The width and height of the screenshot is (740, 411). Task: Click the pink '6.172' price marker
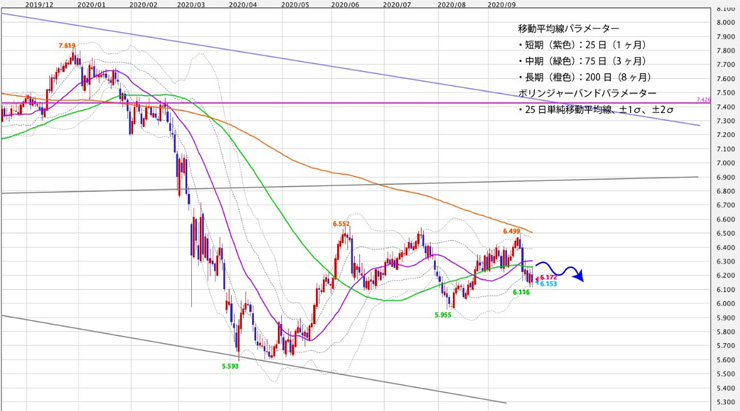(x=548, y=277)
